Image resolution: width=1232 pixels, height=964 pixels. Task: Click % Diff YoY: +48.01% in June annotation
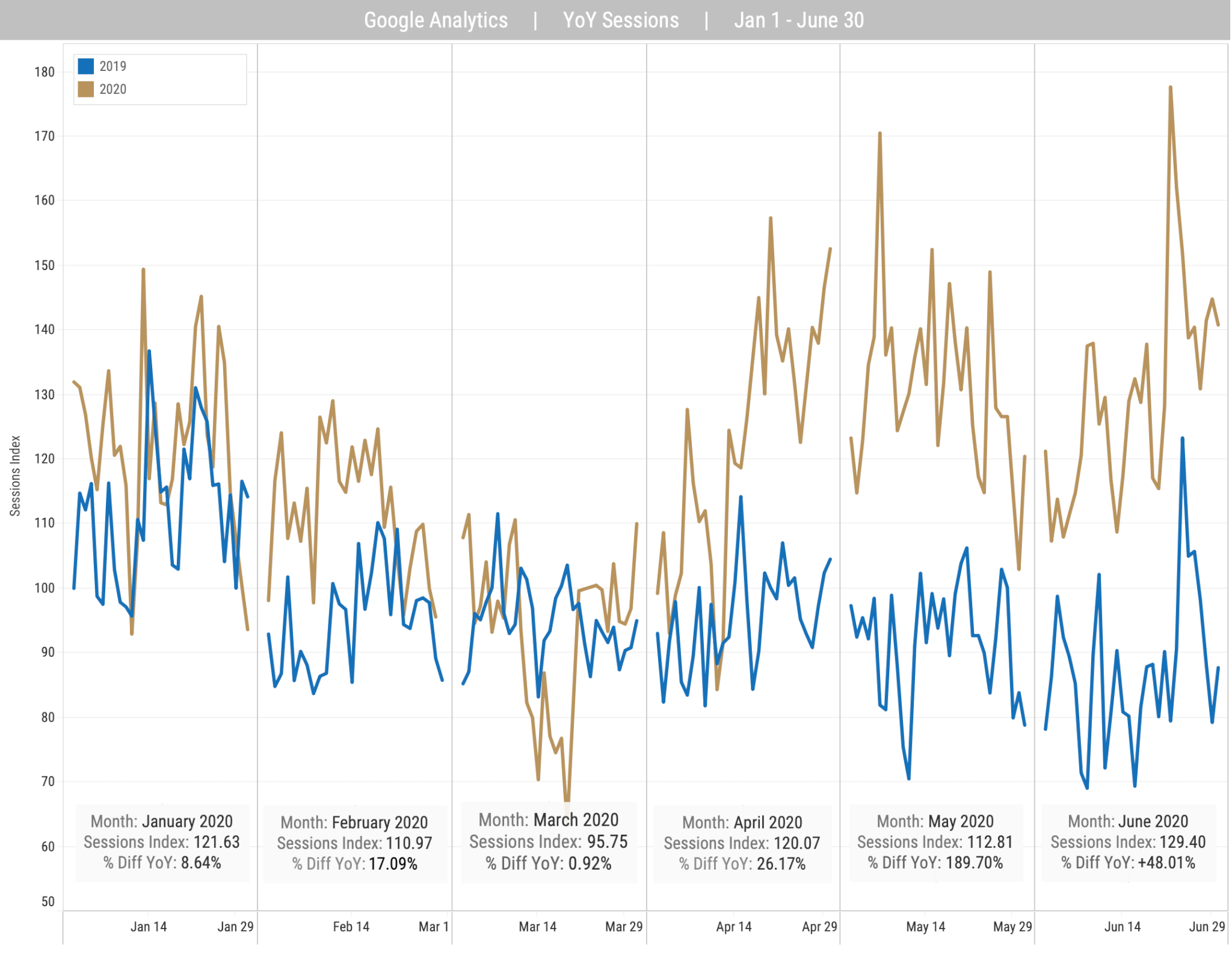point(1128,862)
